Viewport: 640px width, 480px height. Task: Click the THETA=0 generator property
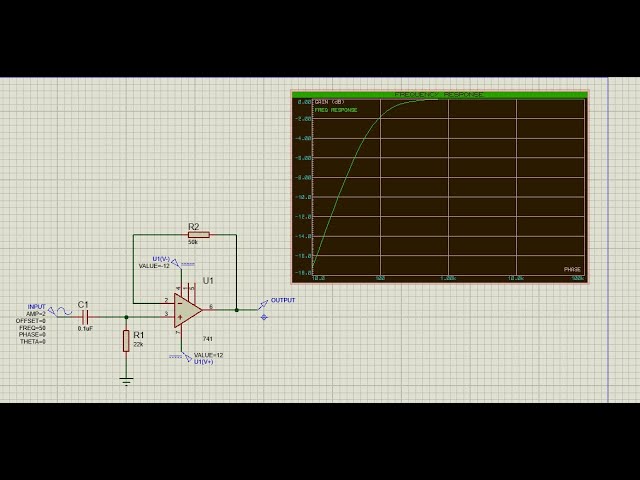[33, 342]
